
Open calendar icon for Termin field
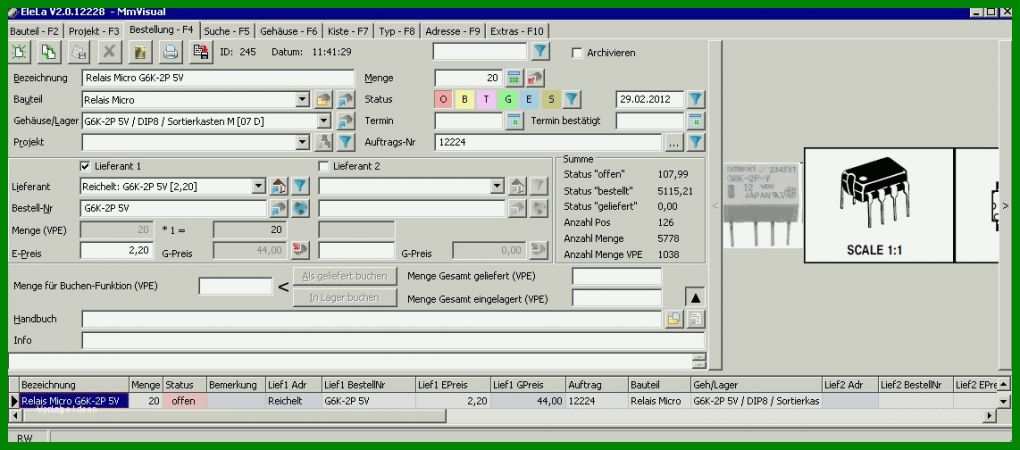515,121
